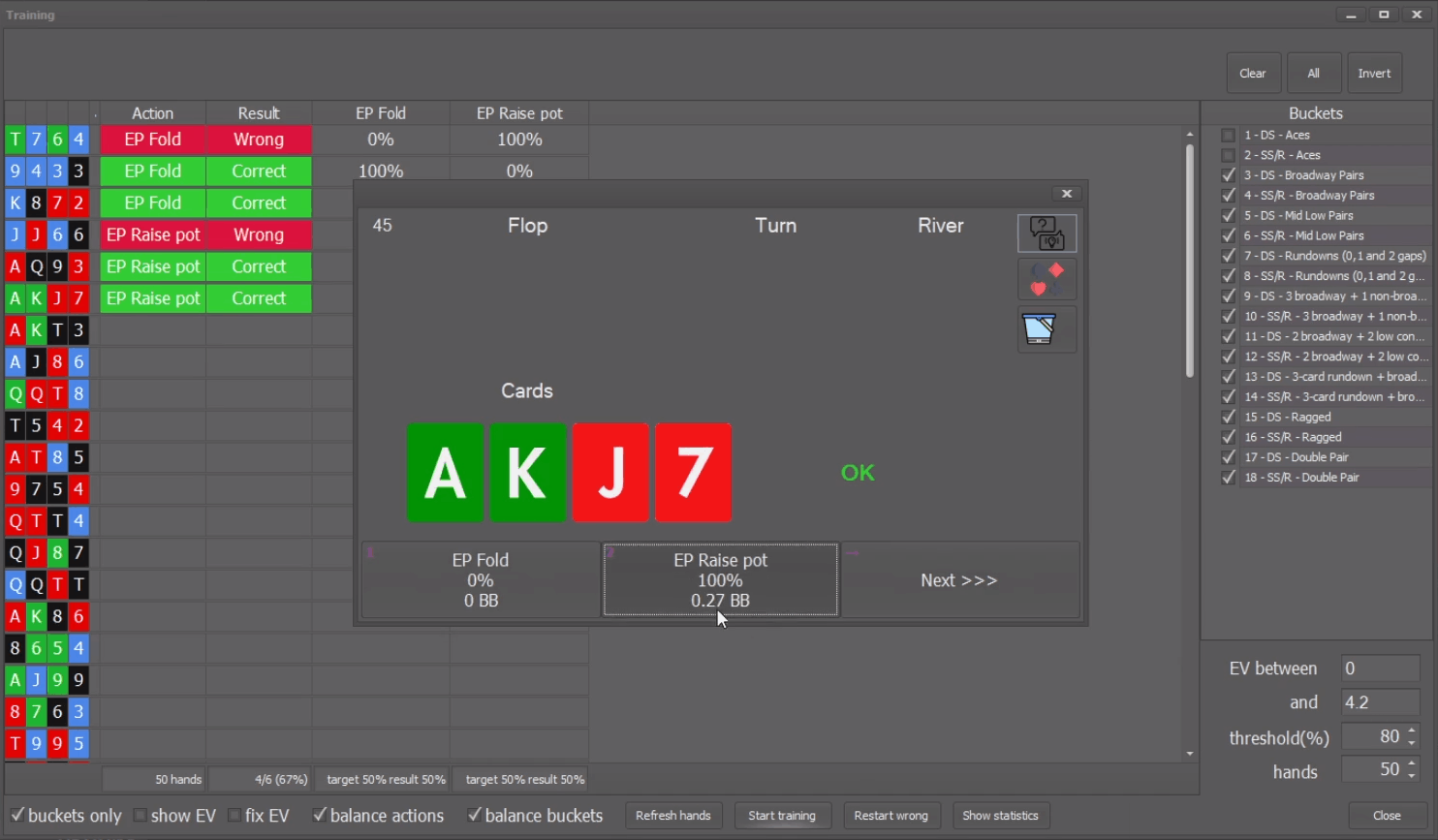
Task: Click the red Jack card tile
Action: (610, 473)
